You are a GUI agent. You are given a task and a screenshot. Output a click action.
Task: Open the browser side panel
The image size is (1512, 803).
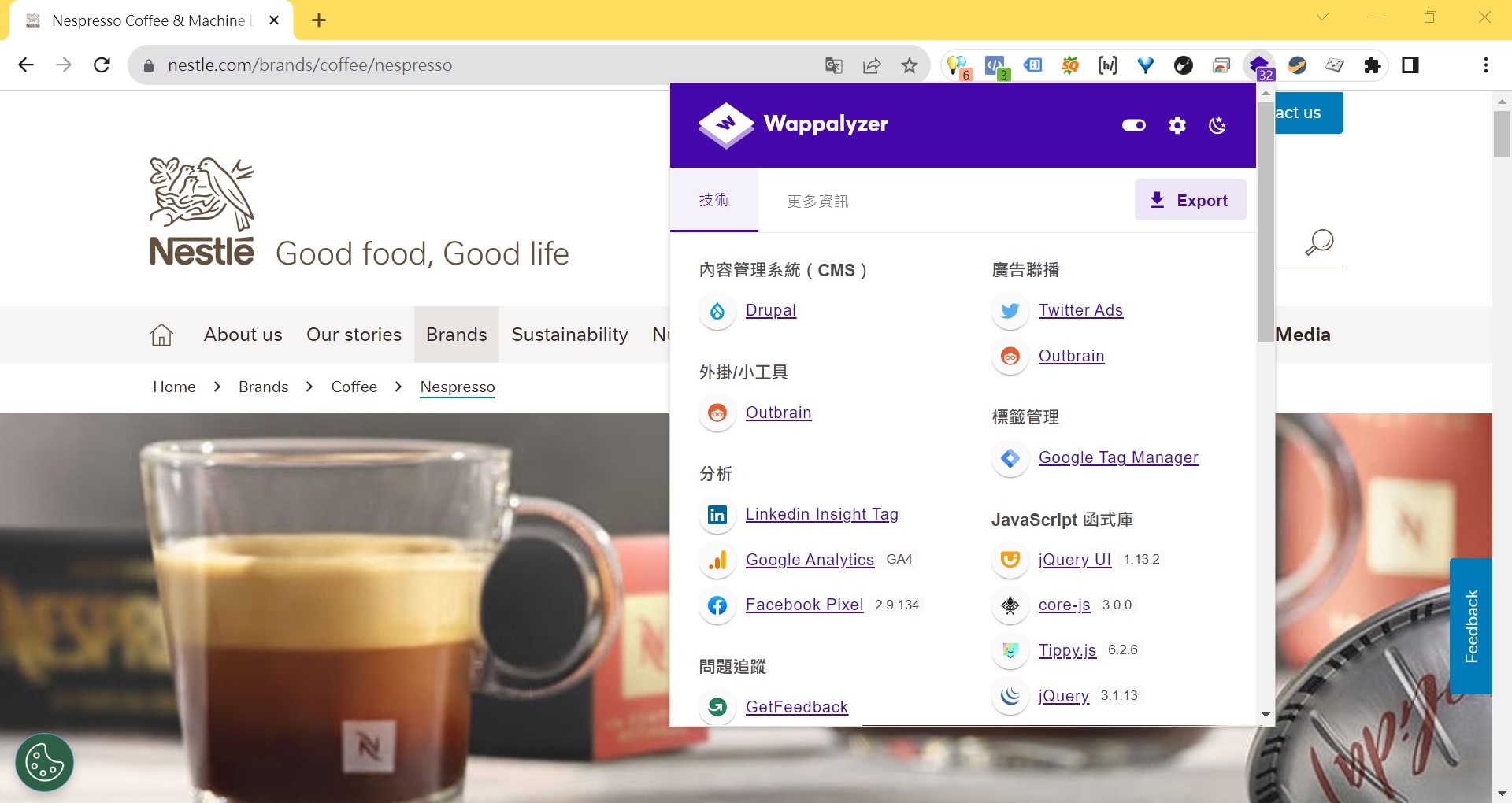coord(1410,65)
